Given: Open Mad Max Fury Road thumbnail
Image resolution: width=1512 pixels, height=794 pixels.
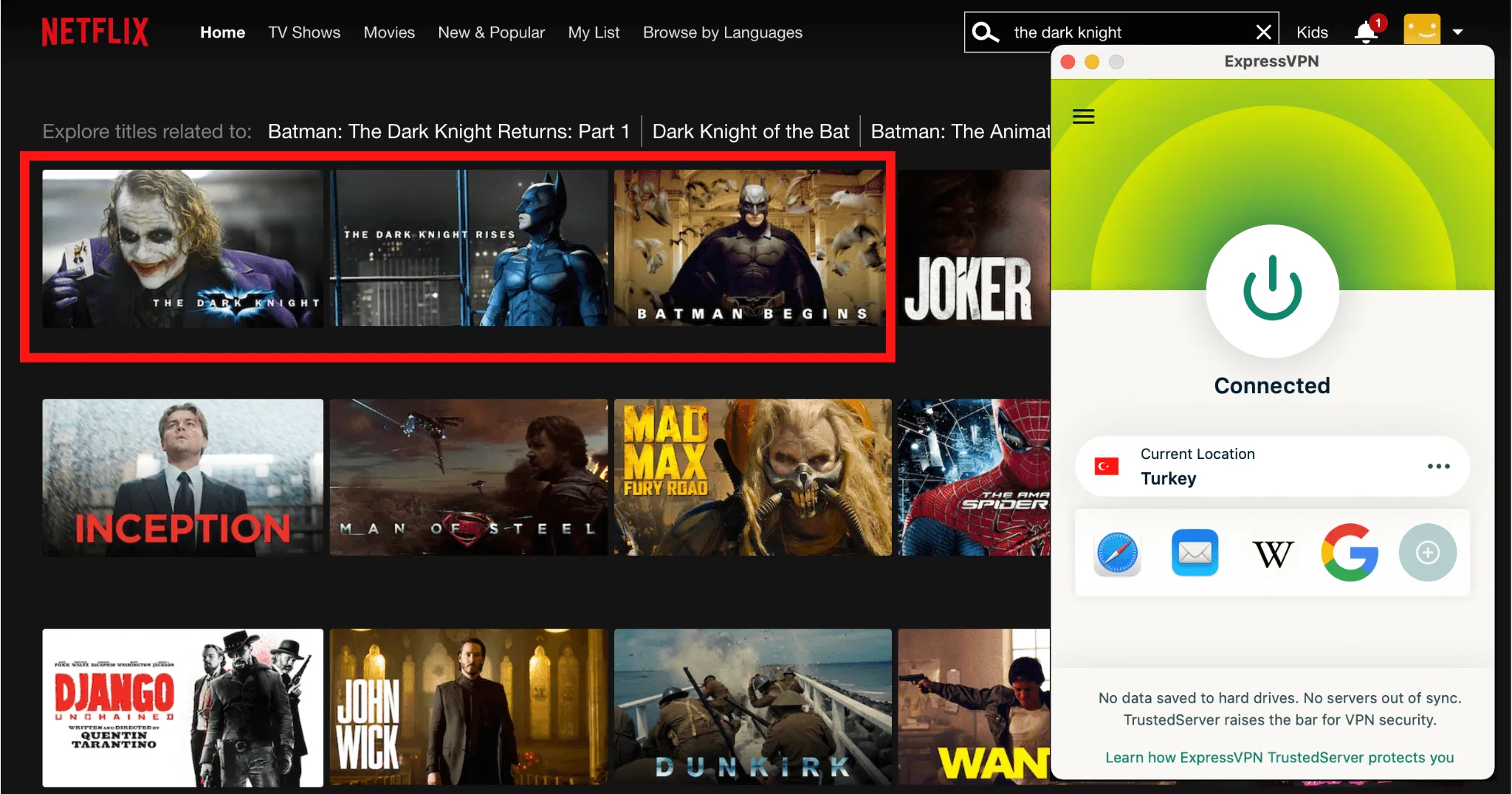Looking at the screenshot, I should click(752, 477).
